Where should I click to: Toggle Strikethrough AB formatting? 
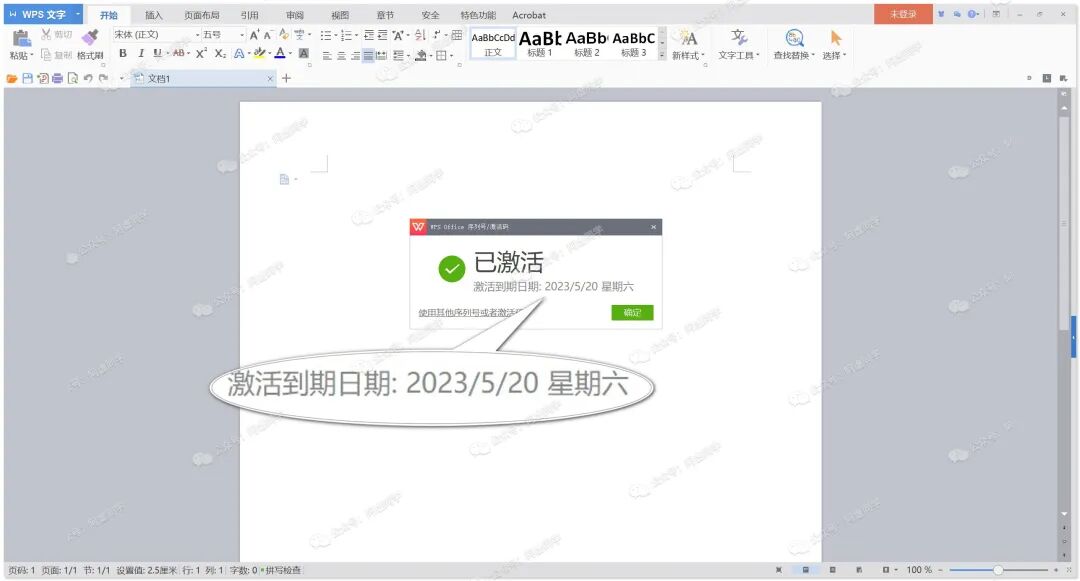click(x=178, y=53)
